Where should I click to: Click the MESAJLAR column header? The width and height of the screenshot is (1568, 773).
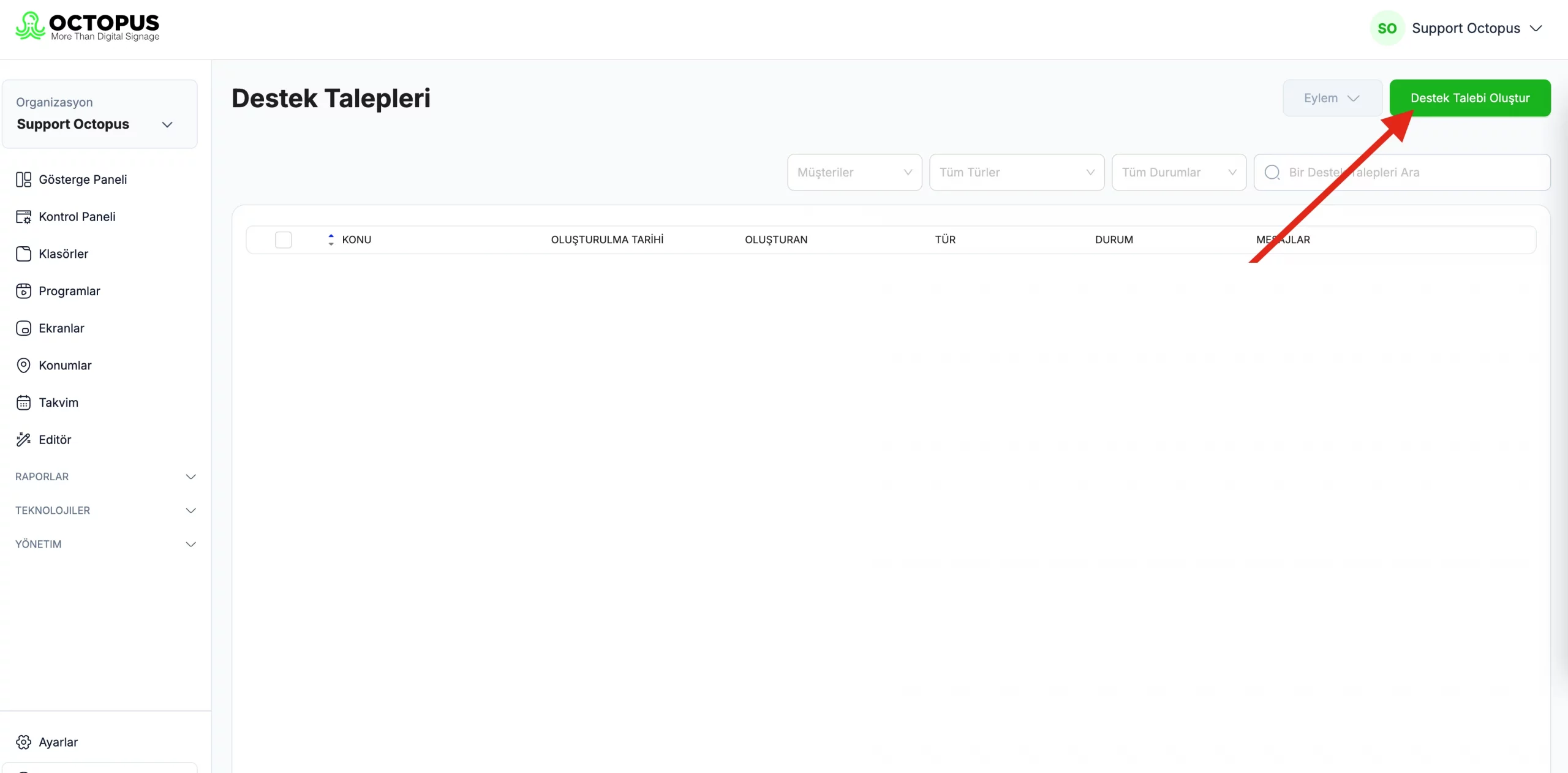1283,239
